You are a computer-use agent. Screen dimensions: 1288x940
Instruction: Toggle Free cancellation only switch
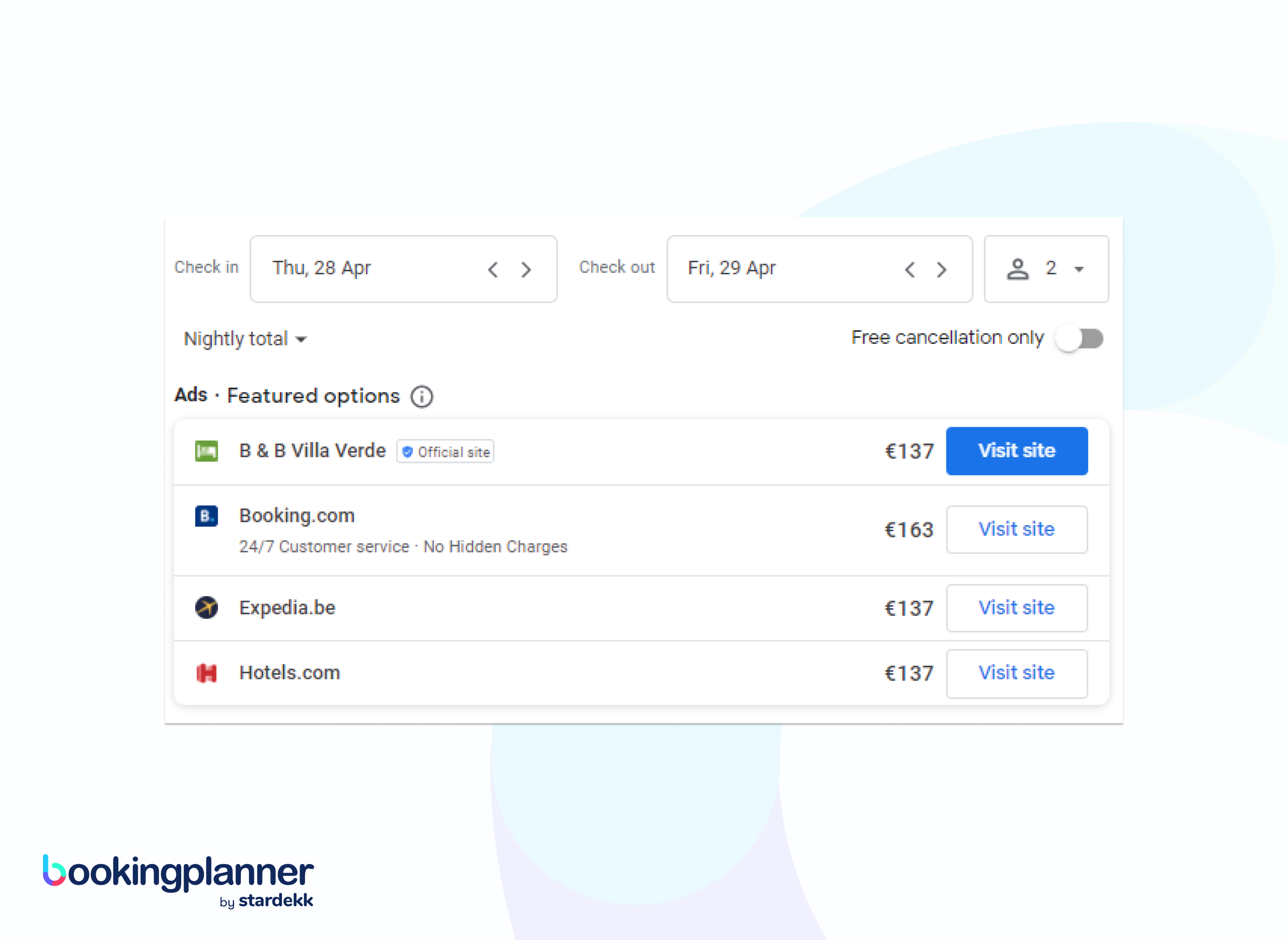click(1079, 338)
